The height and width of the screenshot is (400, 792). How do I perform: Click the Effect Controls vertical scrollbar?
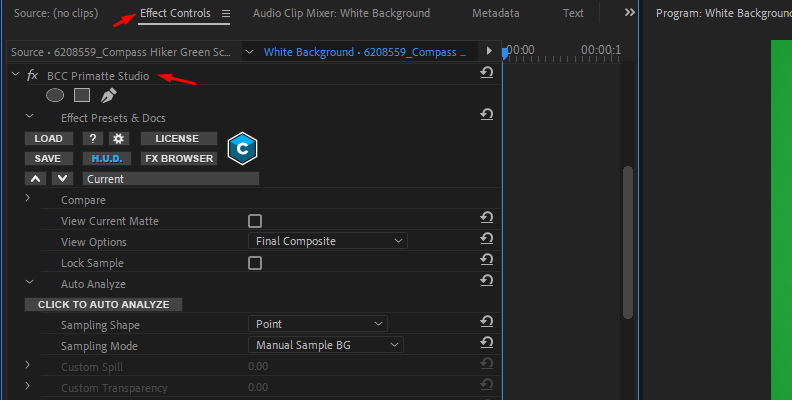pos(628,242)
